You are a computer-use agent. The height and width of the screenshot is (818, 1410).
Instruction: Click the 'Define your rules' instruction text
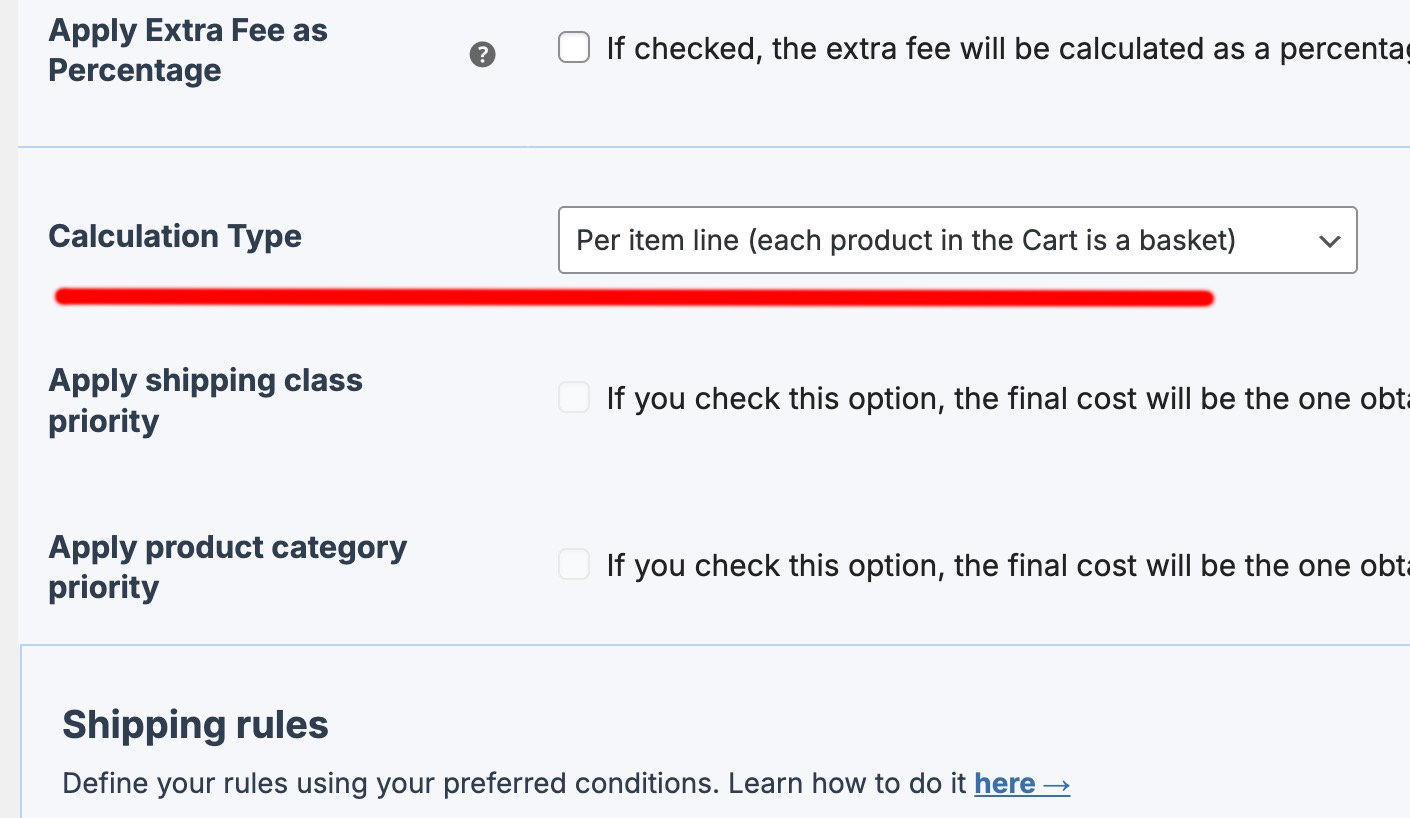click(x=515, y=783)
